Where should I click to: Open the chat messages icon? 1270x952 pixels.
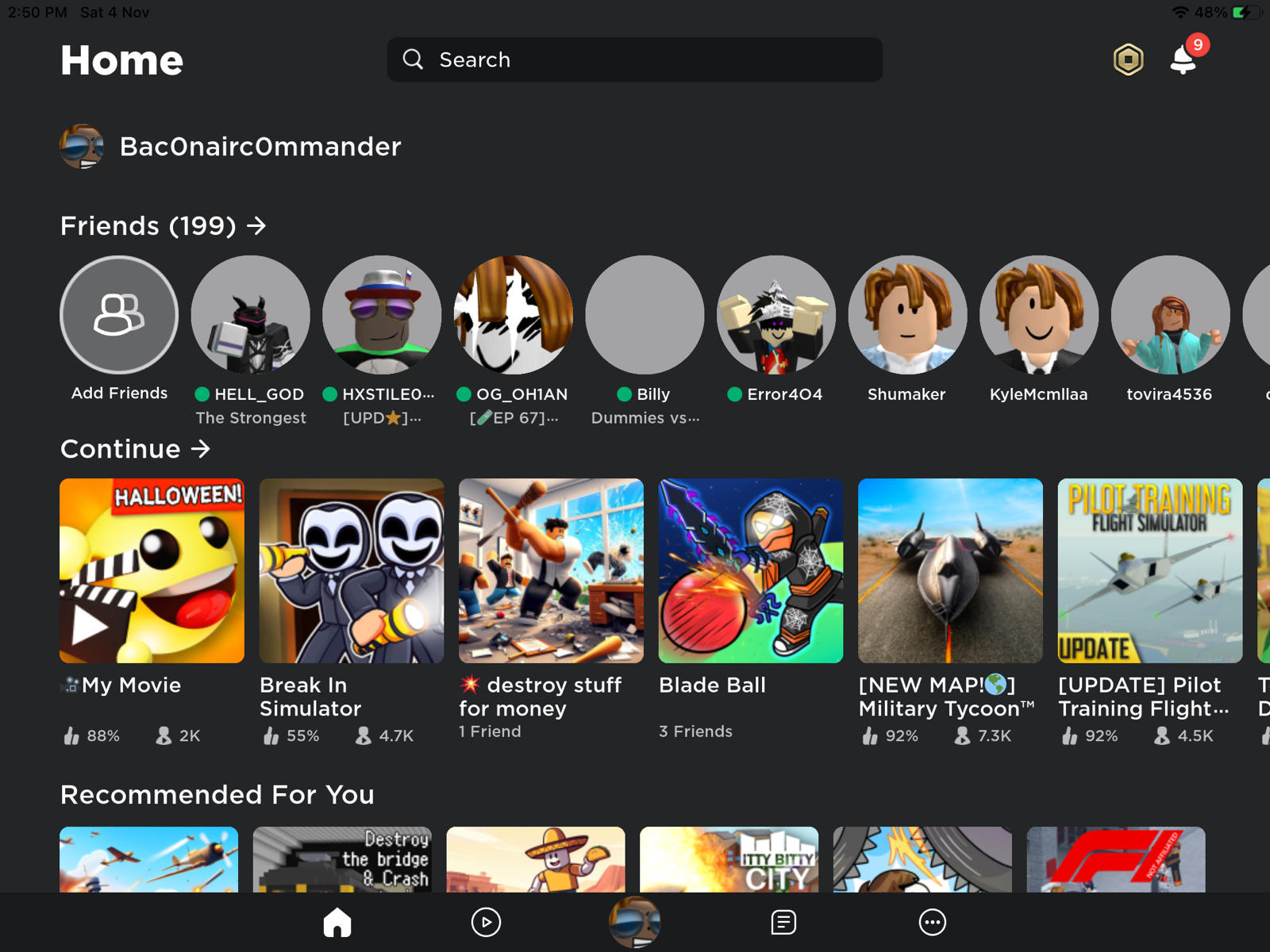click(x=783, y=922)
